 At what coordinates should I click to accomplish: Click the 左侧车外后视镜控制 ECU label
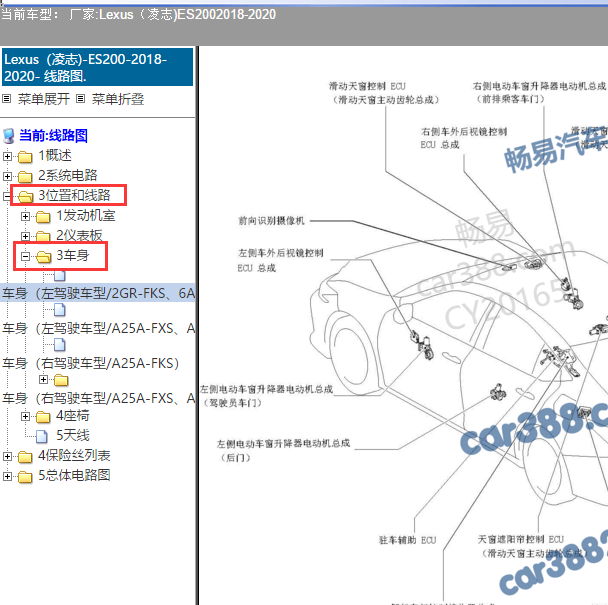click(x=280, y=260)
